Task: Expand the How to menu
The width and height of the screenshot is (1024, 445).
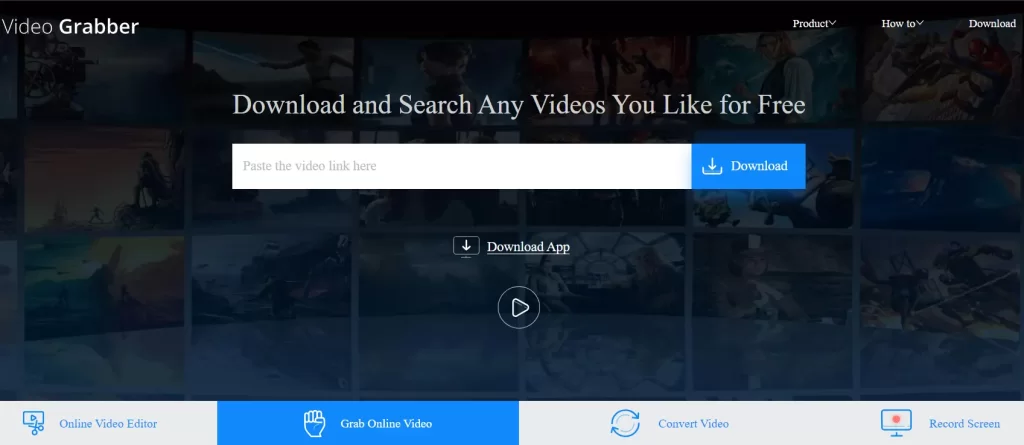Action: coord(903,24)
